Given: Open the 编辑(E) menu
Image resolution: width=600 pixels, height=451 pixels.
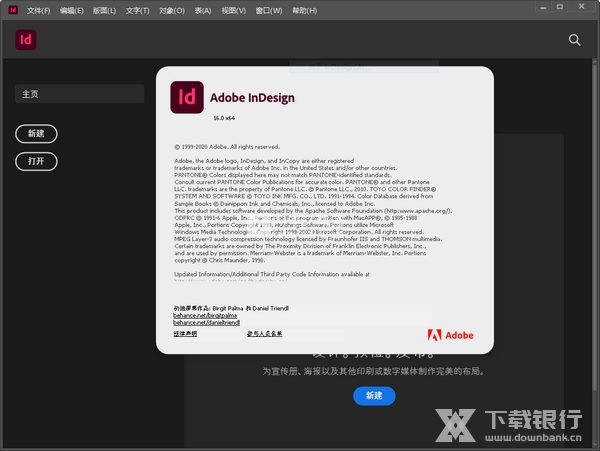Looking at the screenshot, I should click(72, 11).
